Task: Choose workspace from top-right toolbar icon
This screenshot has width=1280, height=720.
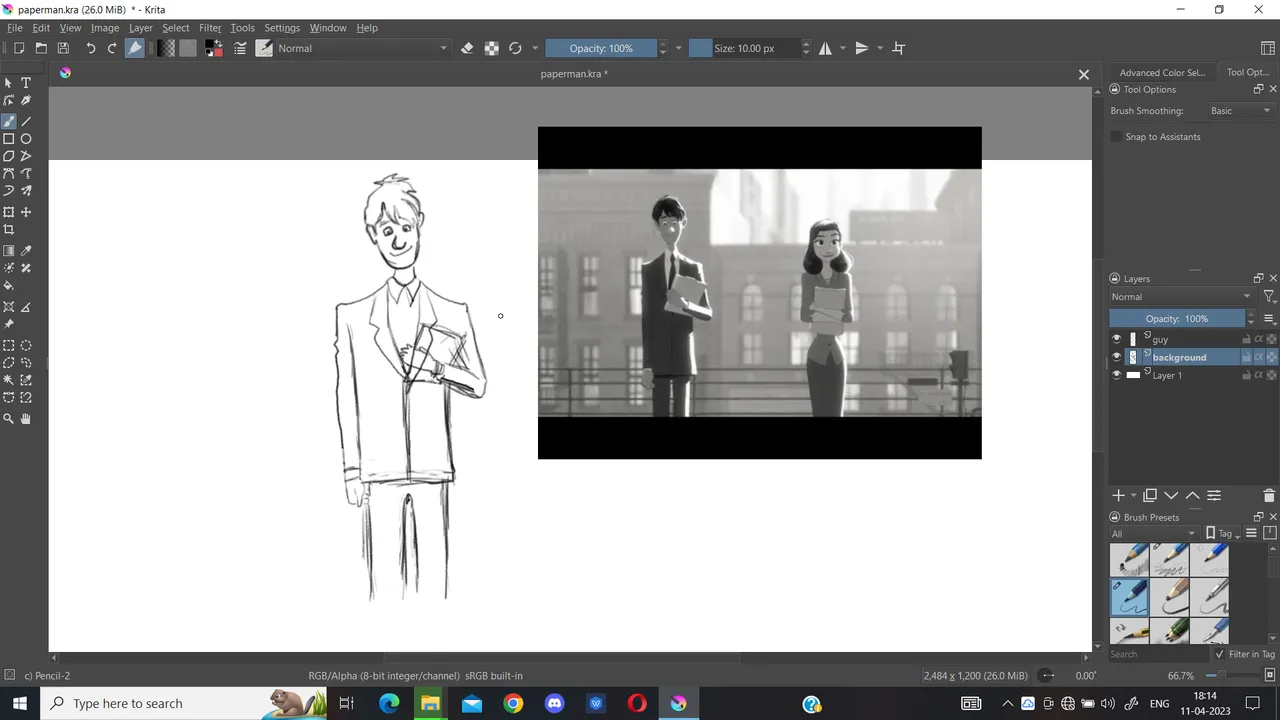Action: [x=1268, y=48]
